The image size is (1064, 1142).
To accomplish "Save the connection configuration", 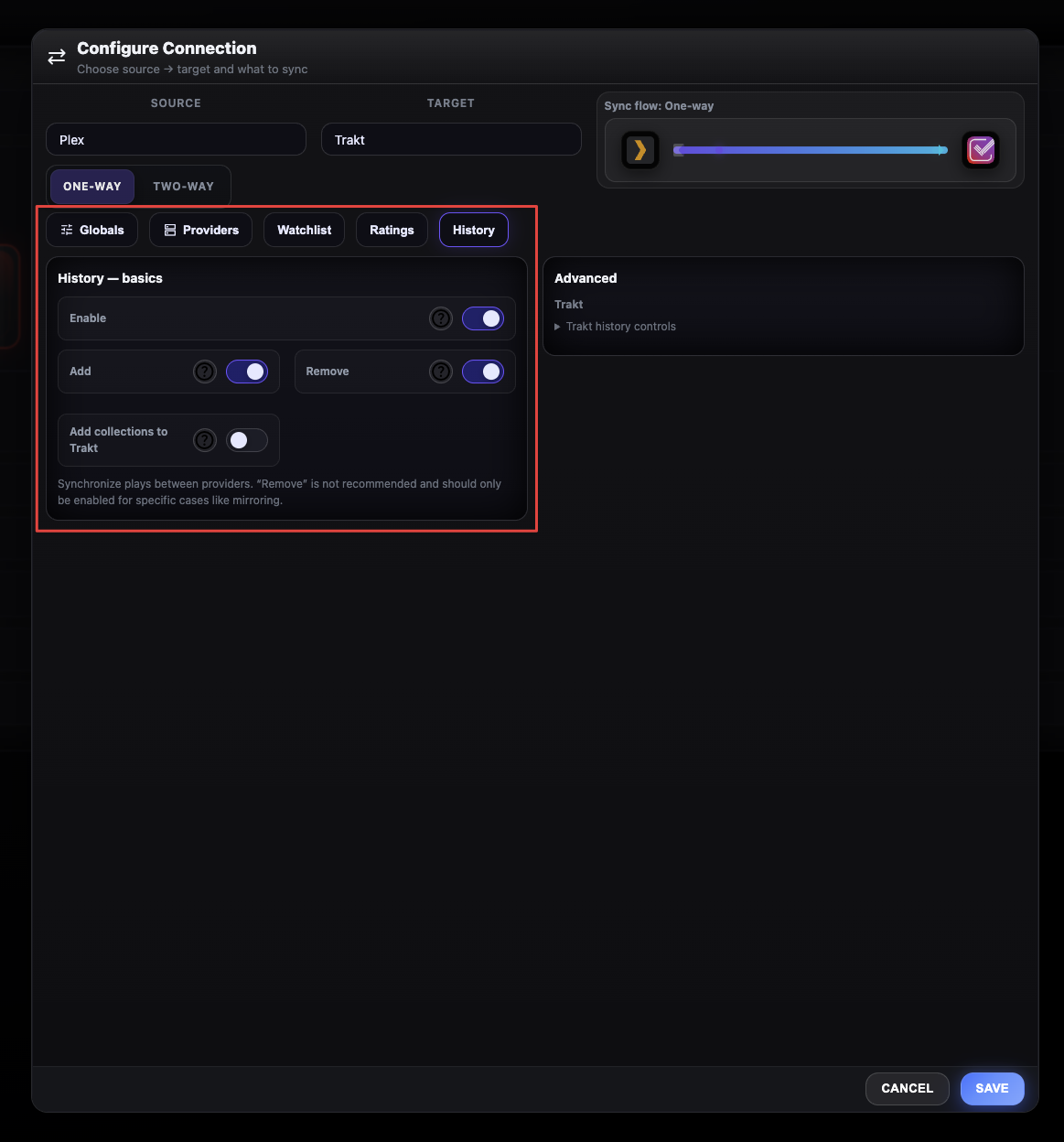I will pos(992,1088).
